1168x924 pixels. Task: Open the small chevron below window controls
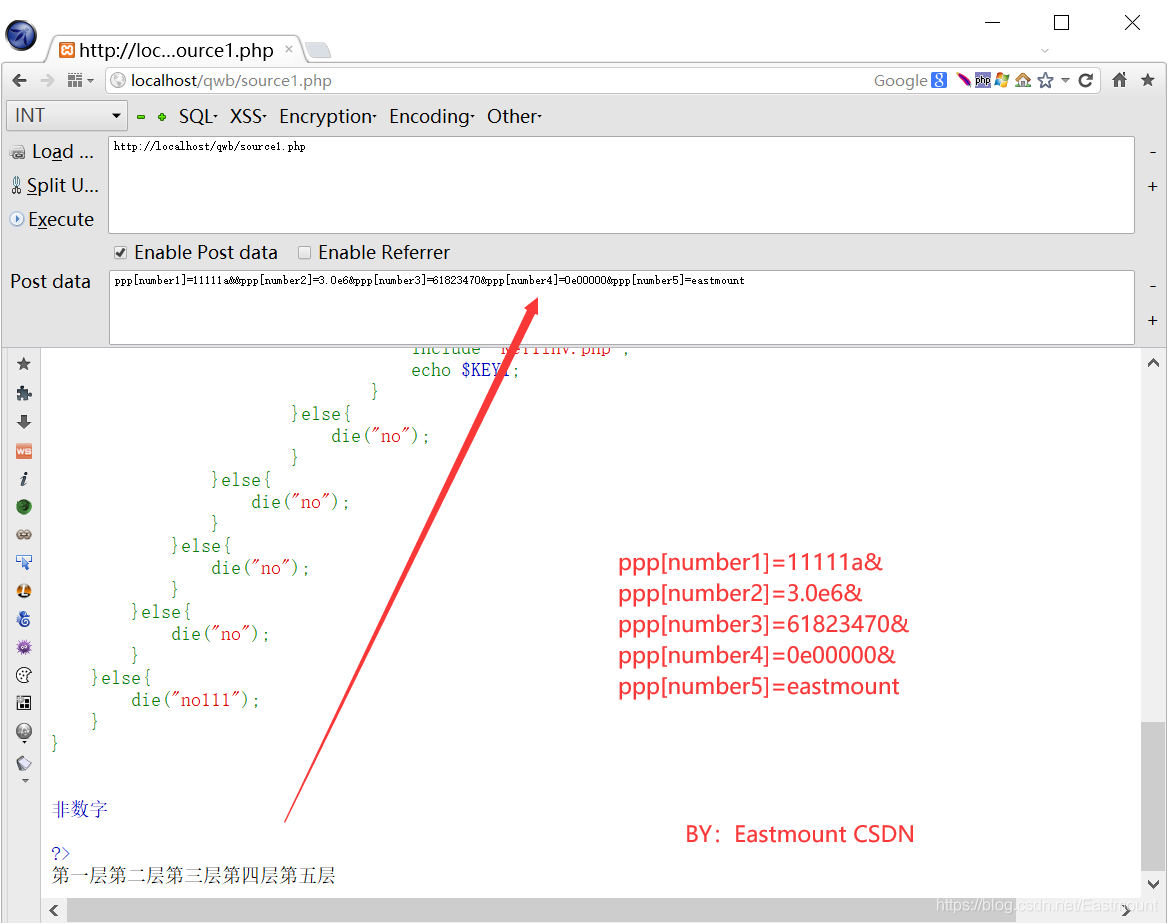(x=1045, y=51)
